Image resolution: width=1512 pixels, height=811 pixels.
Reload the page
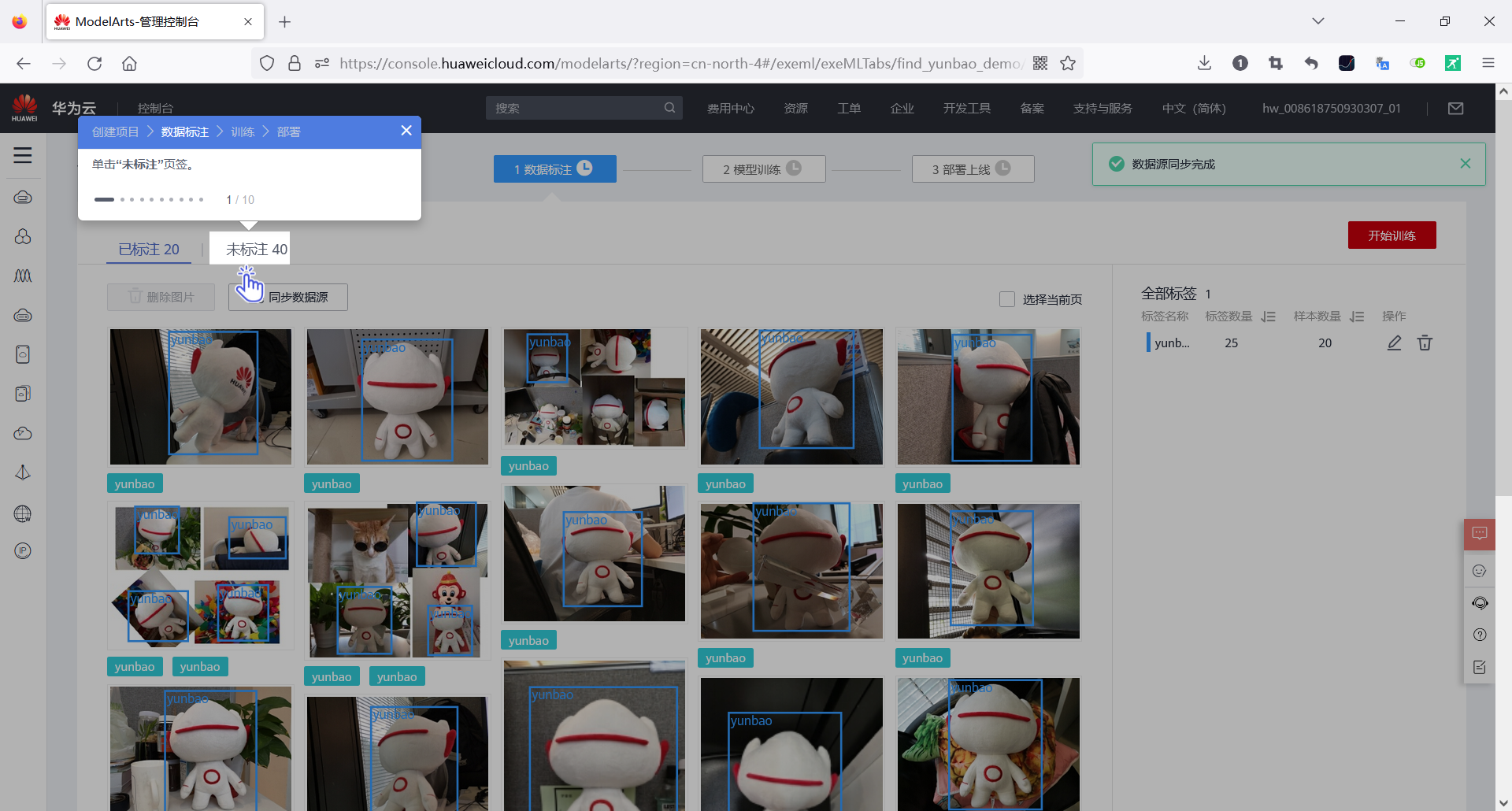(x=94, y=63)
